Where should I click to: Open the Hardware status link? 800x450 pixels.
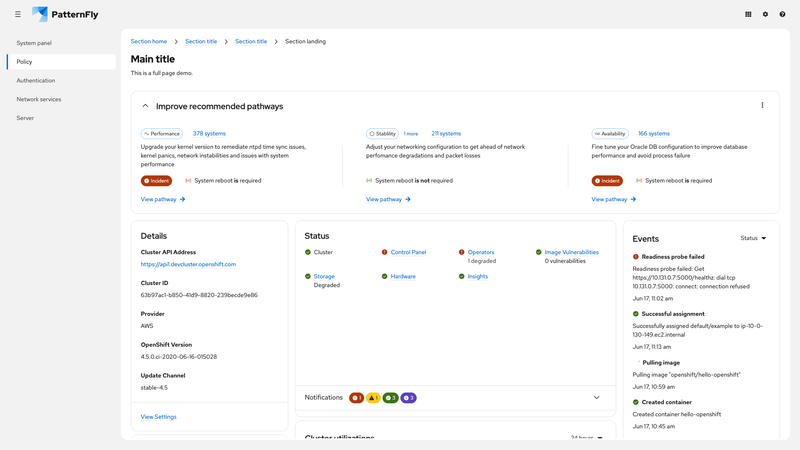click(x=403, y=277)
